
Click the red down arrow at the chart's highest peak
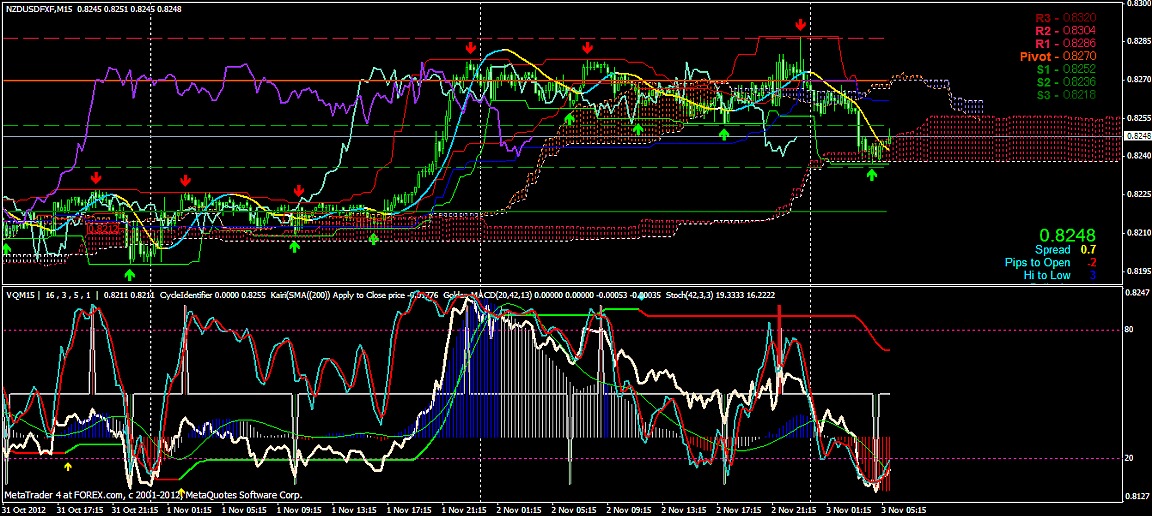801,24
